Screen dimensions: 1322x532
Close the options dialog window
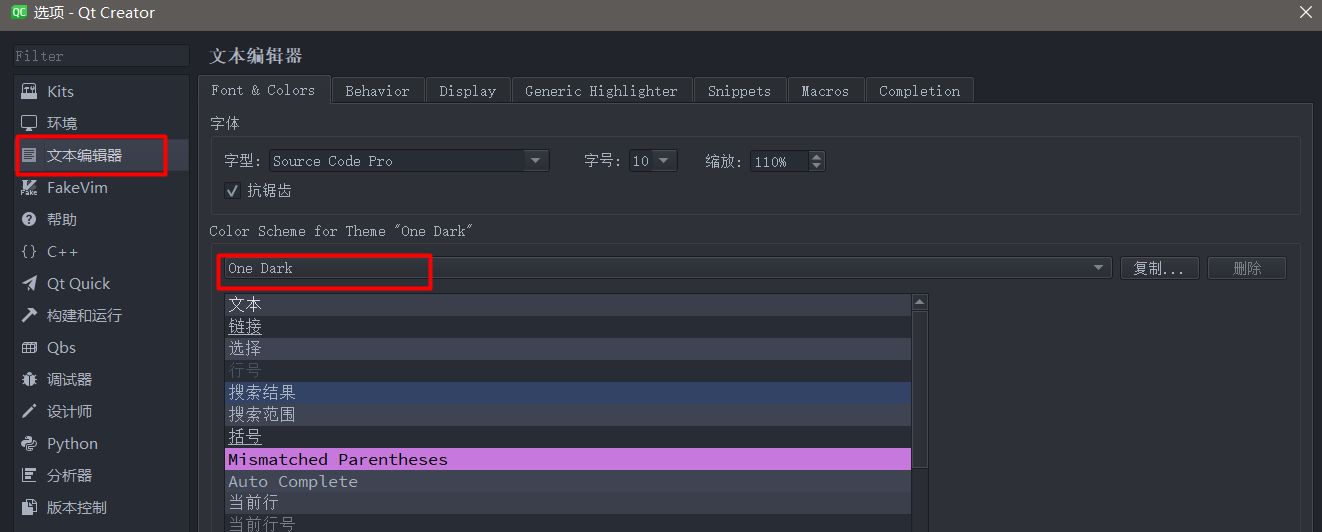[x=1305, y=12]
